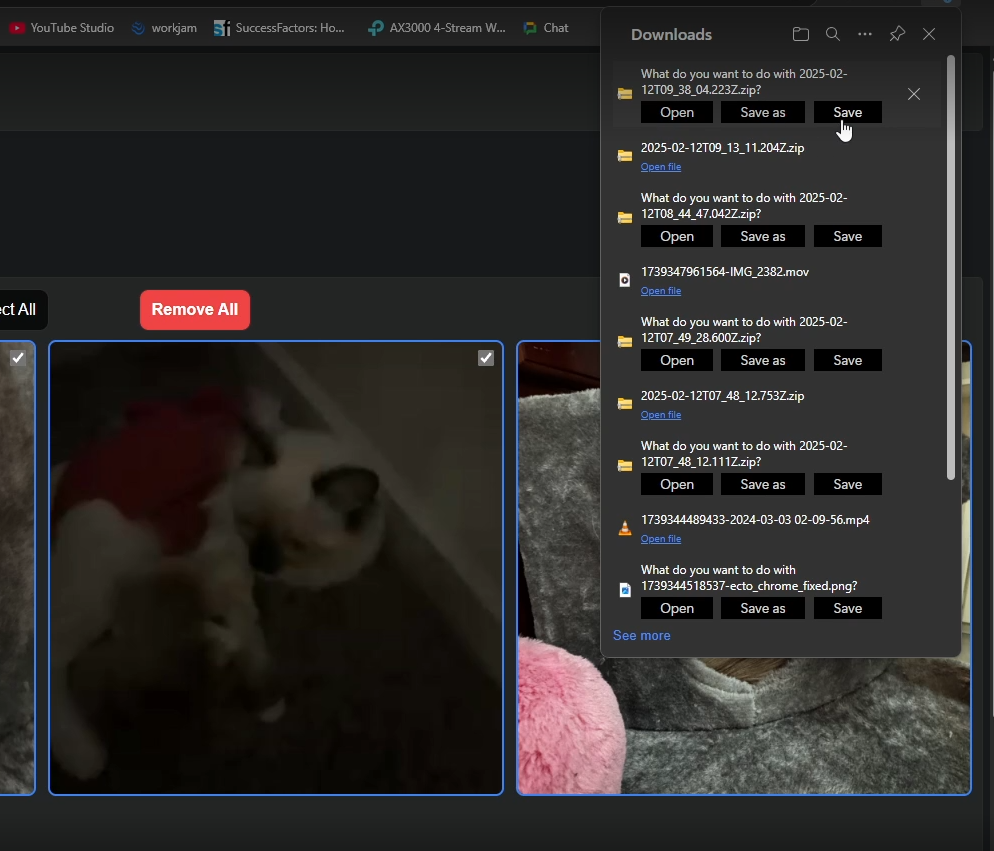Dismiss the 2025-02-12T09_38_04.223Z.zip download prompt
Screen dimensions: 994x851
pyautogui.click(x=913, y=94)
